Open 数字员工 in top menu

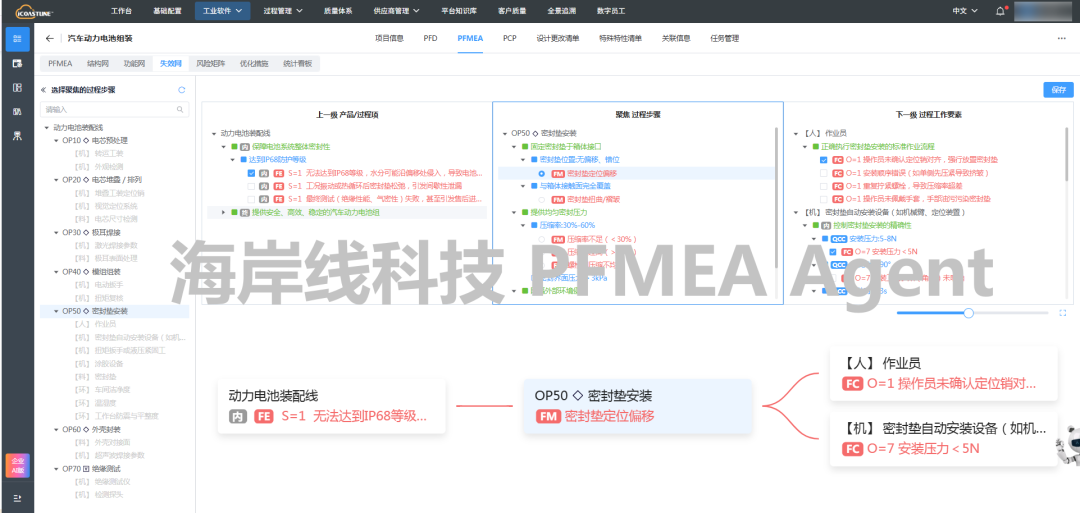point(610,11)
